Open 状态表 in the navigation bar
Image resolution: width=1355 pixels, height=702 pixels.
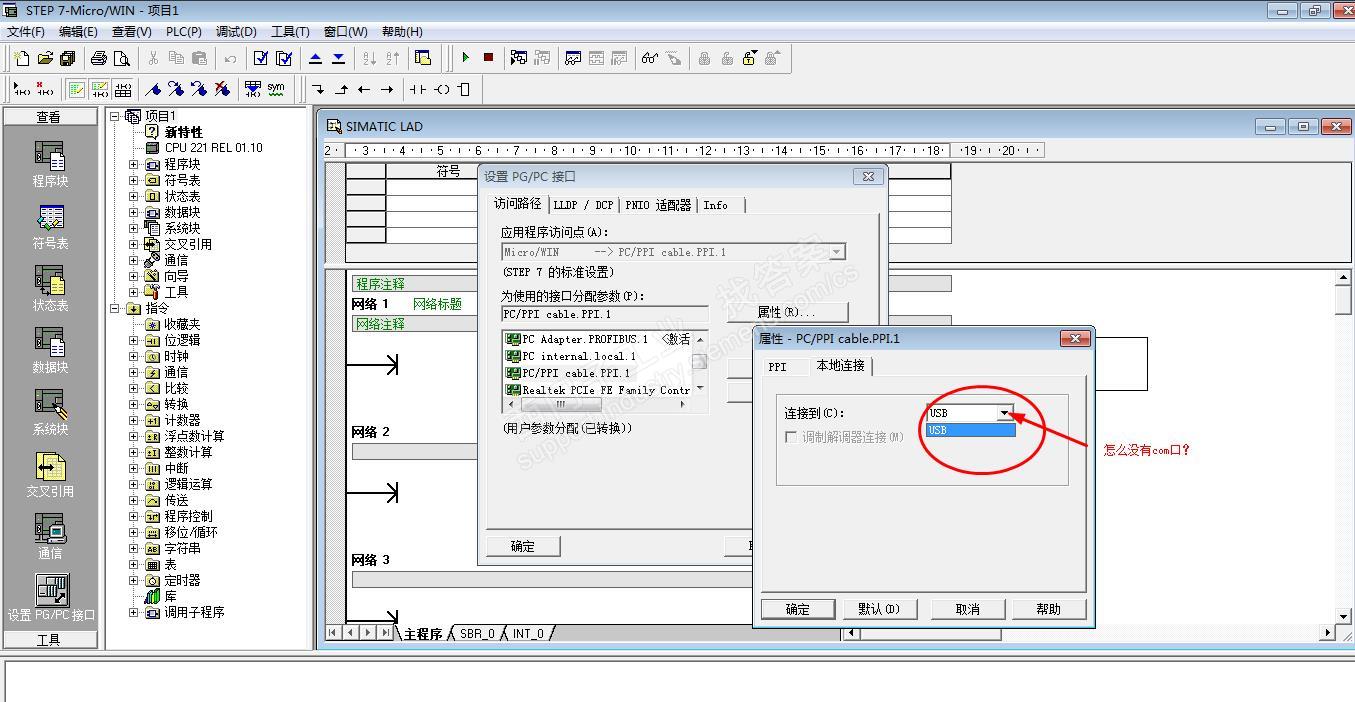click(x=50, y=289)
